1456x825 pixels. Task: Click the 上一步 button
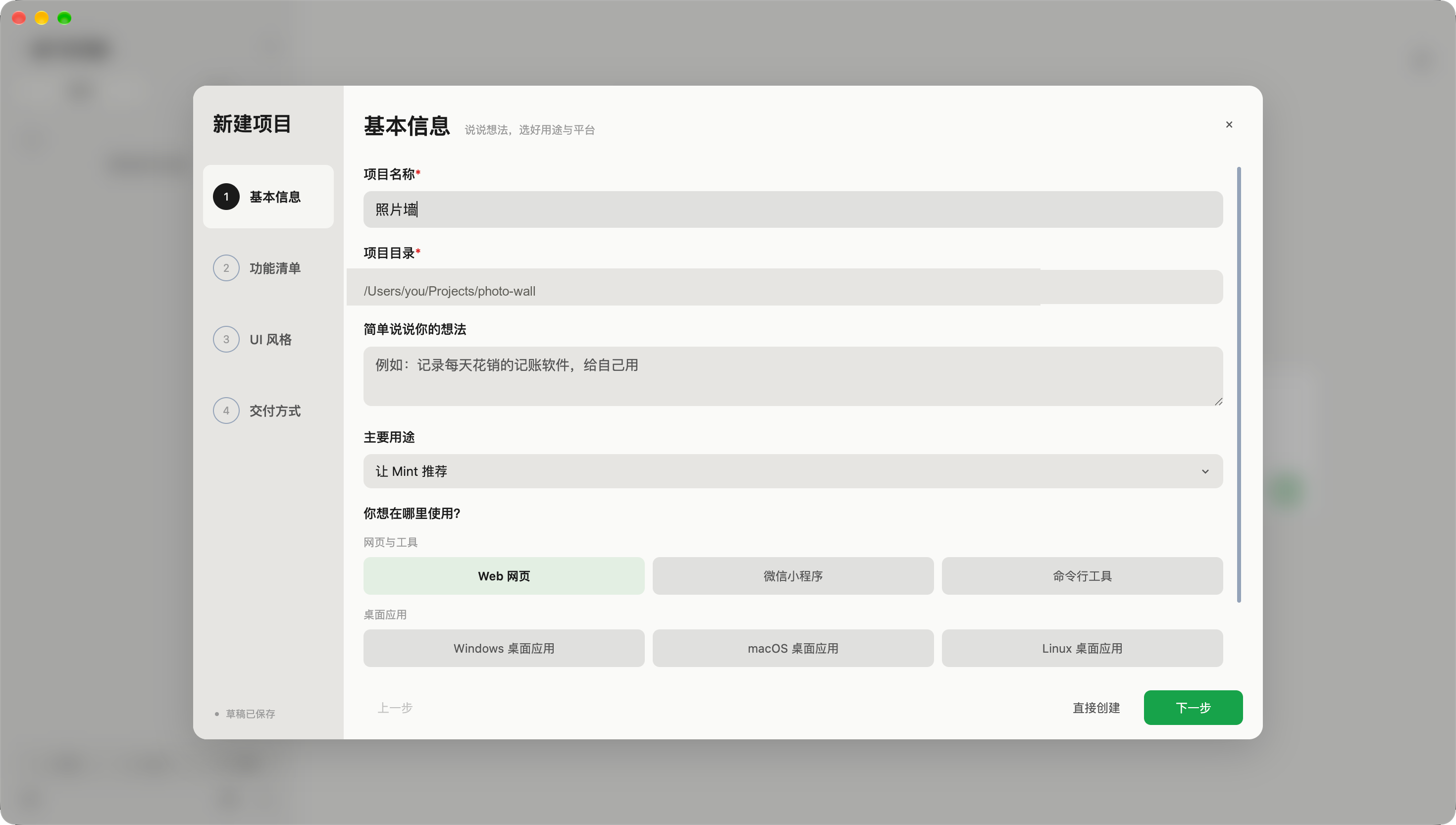click(395, 708)
